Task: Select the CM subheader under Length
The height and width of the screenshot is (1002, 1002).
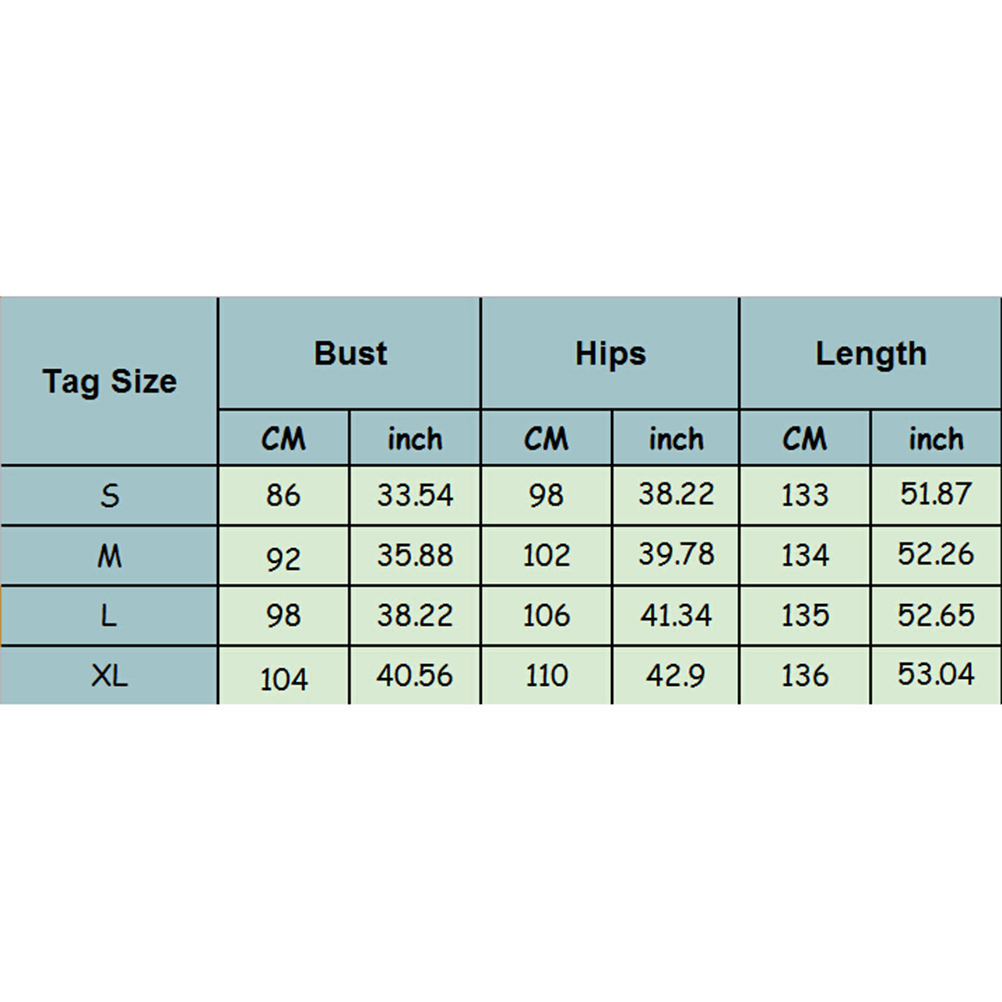Action: 805,438
